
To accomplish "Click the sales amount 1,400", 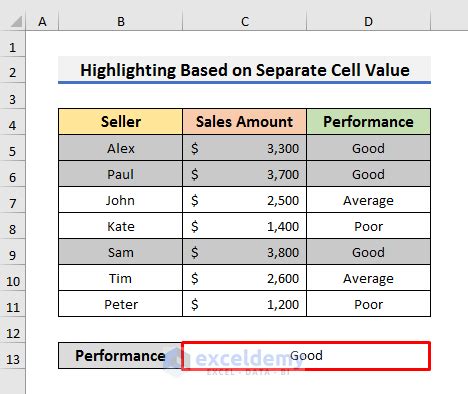I will [245, 226].
